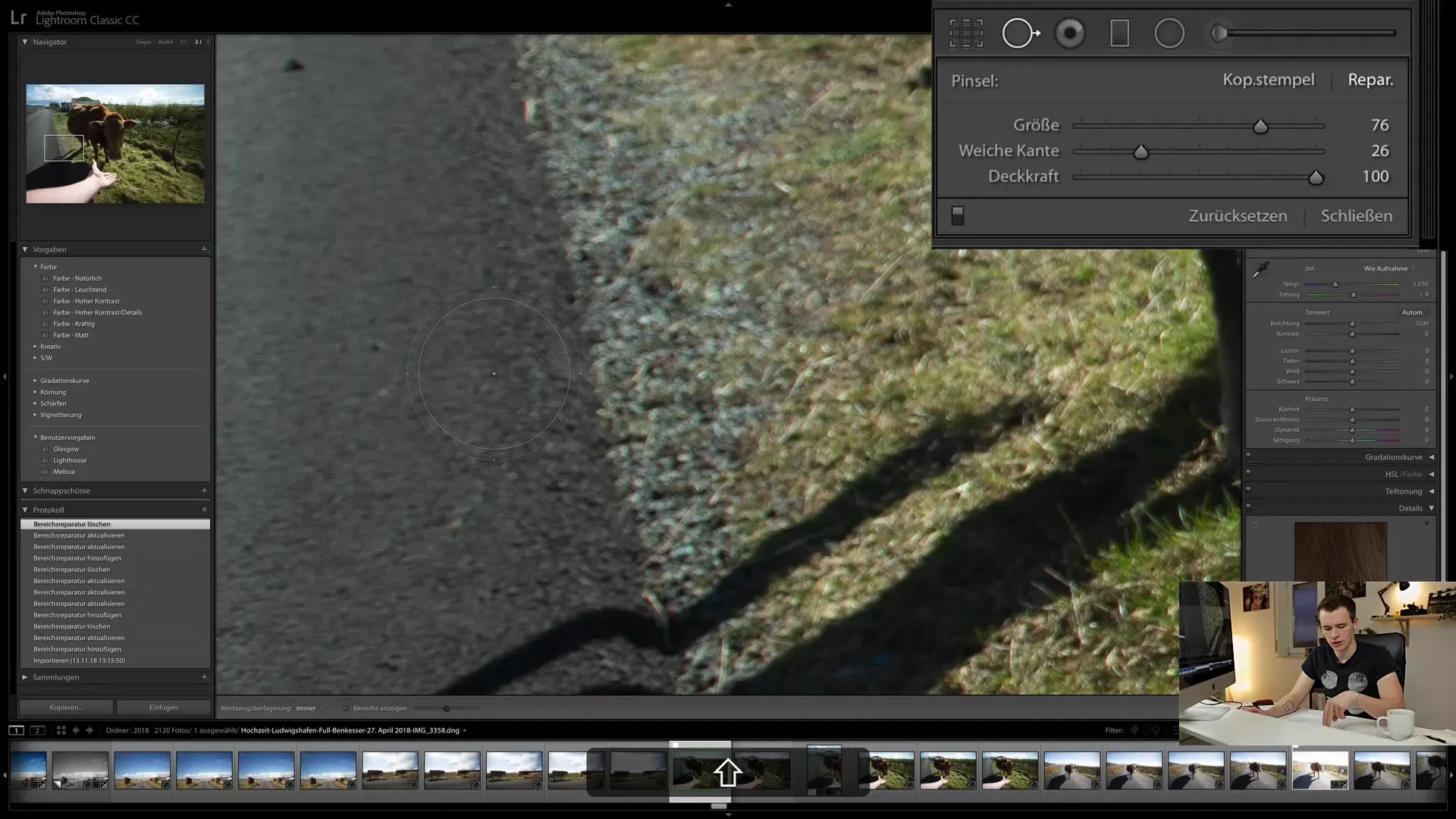Select the radial filter tool
Screen dimensions: 1456x819
1169,33
